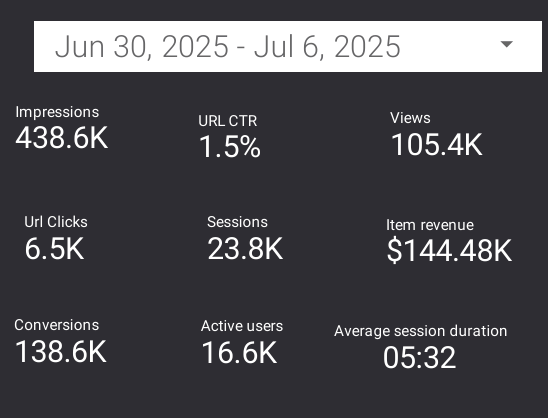548x418 pixels.
Task: Click the Jun 30 - Jul 6 date range field
Action: 288,46
